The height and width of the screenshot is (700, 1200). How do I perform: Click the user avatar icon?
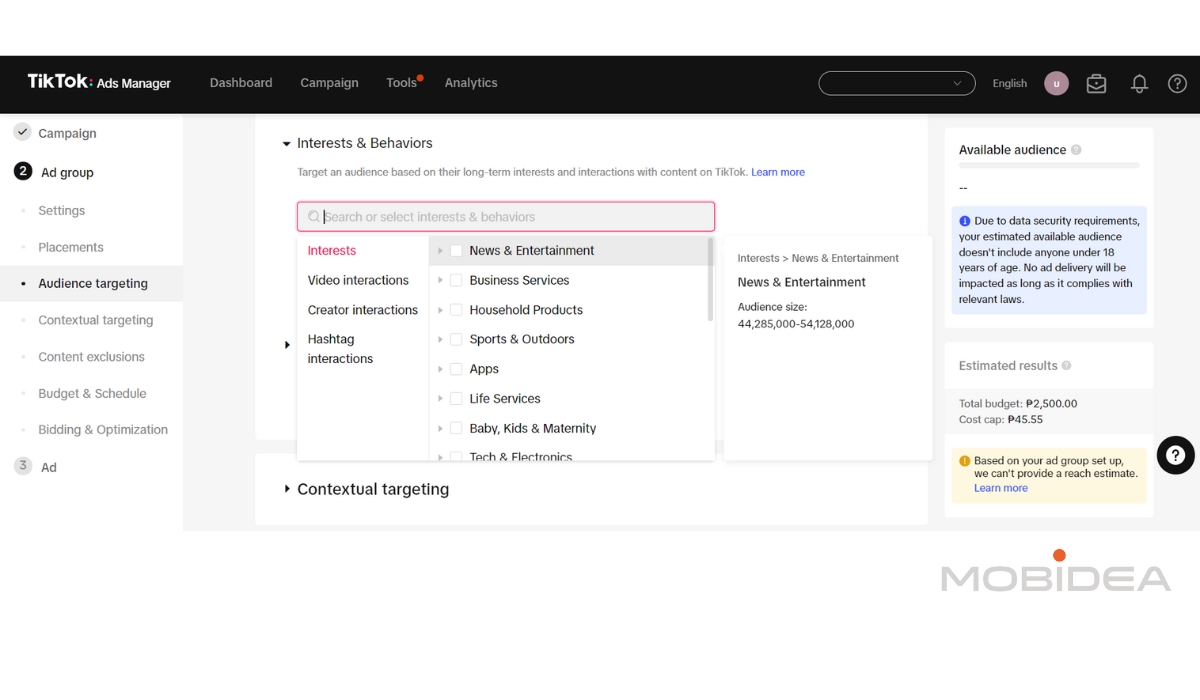pos(1056,84)
